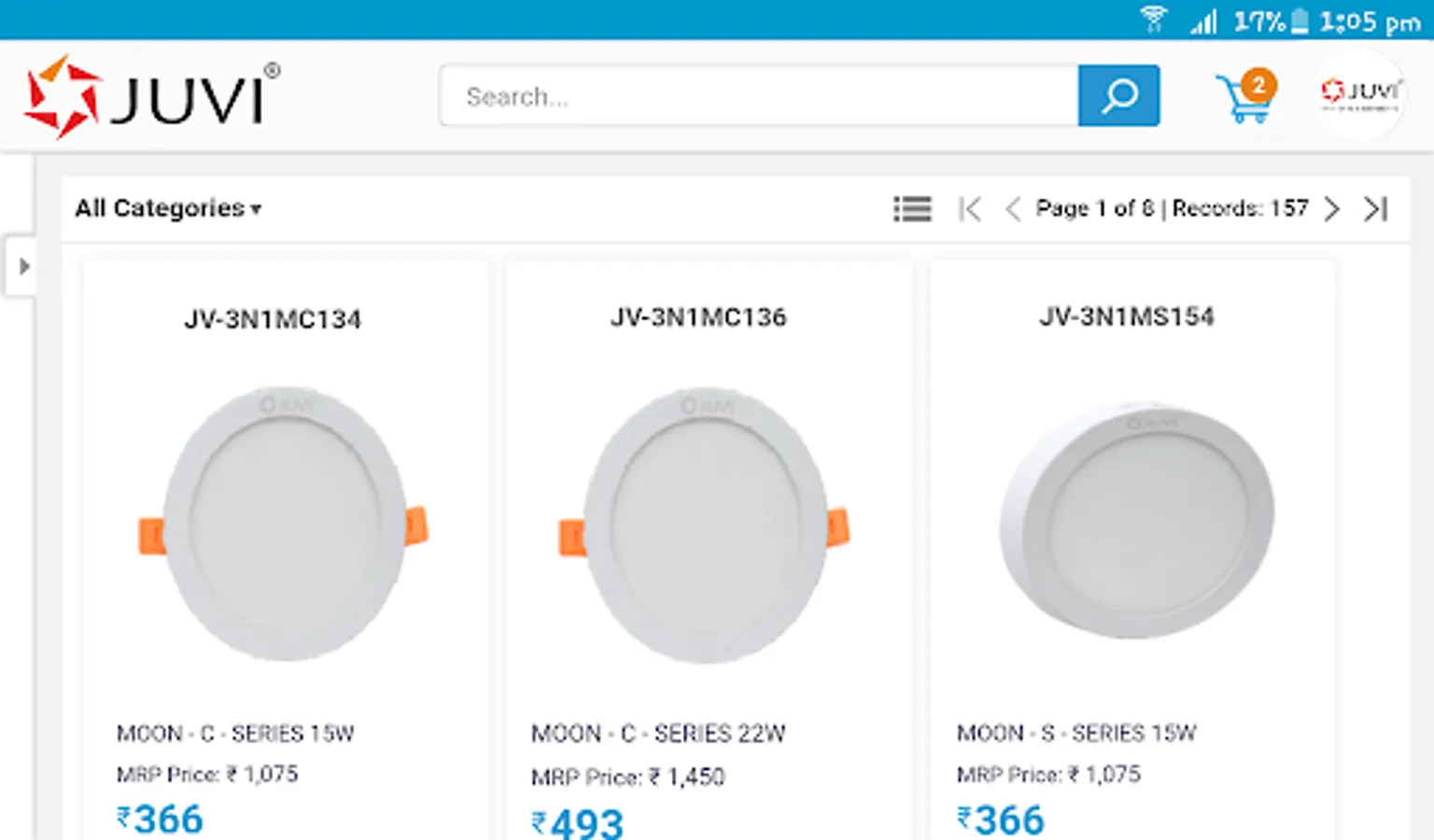The width and height of the screenshot is (1434, 840).
Task: Open product title JV-3N1MC136
Action: (x=698, y=317)
